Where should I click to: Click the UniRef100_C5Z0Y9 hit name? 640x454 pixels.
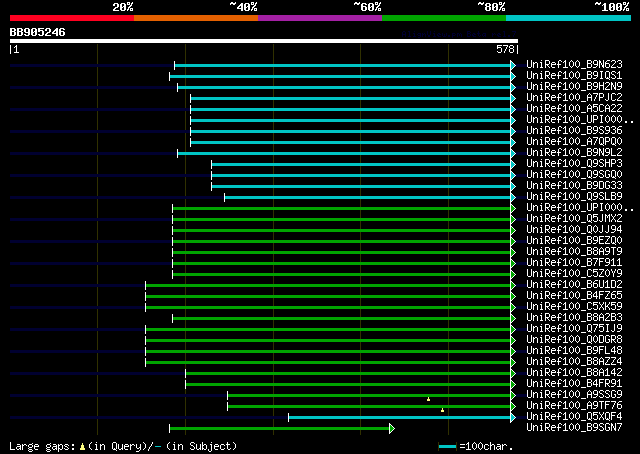[x=574, y=274]
